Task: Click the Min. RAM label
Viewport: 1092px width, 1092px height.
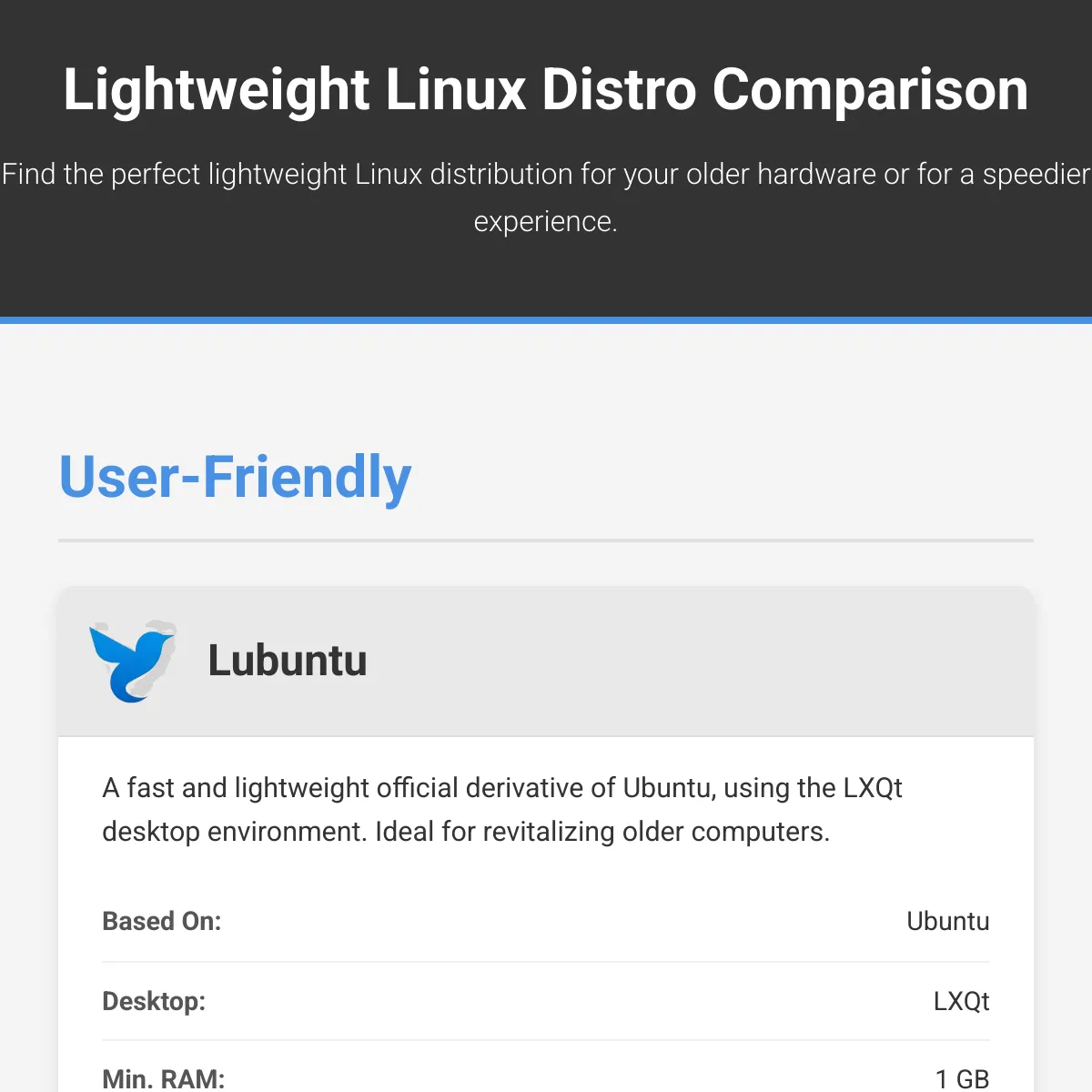Action: 164,1078
